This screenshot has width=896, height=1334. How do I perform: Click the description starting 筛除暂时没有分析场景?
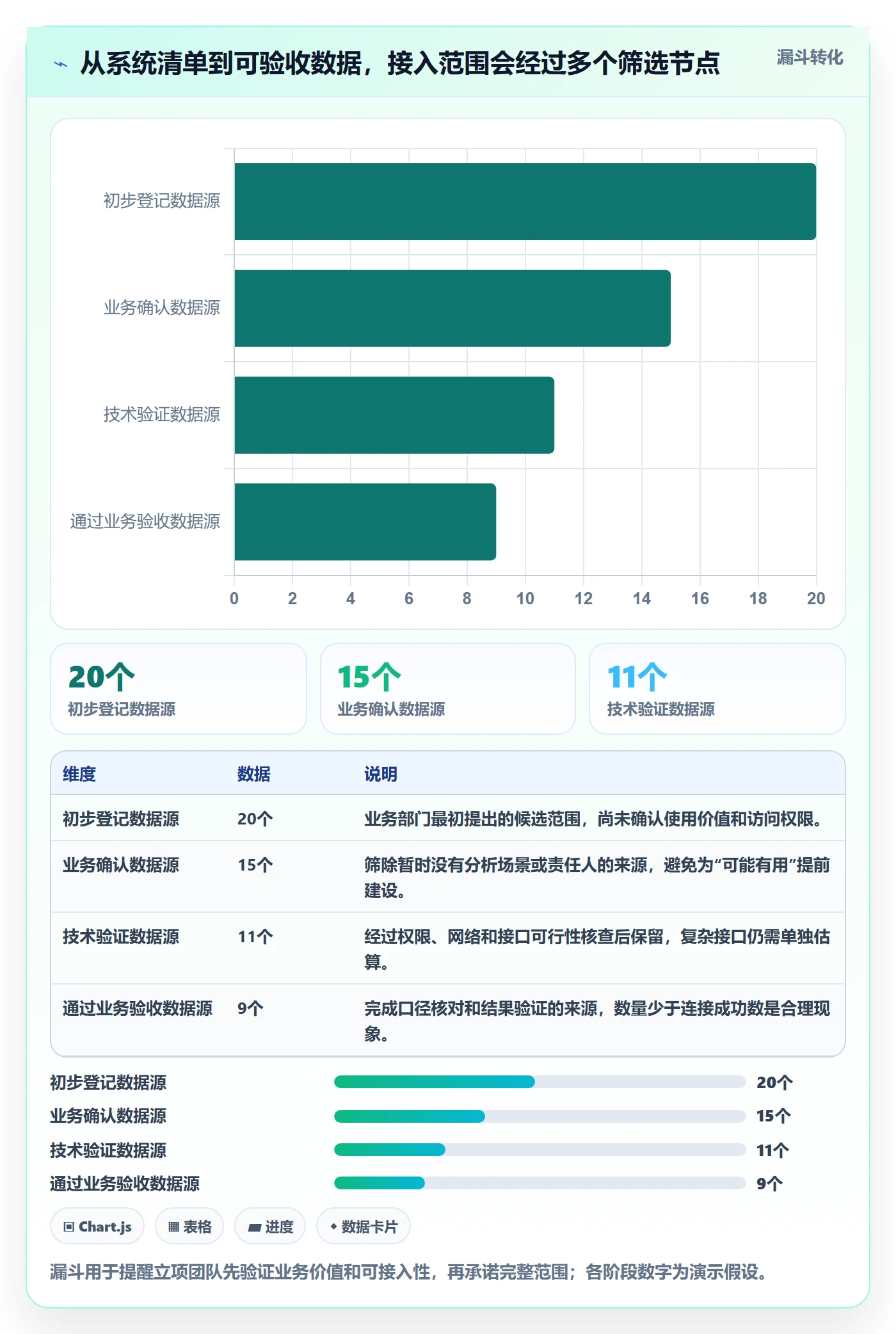click(x=597, y=878)
